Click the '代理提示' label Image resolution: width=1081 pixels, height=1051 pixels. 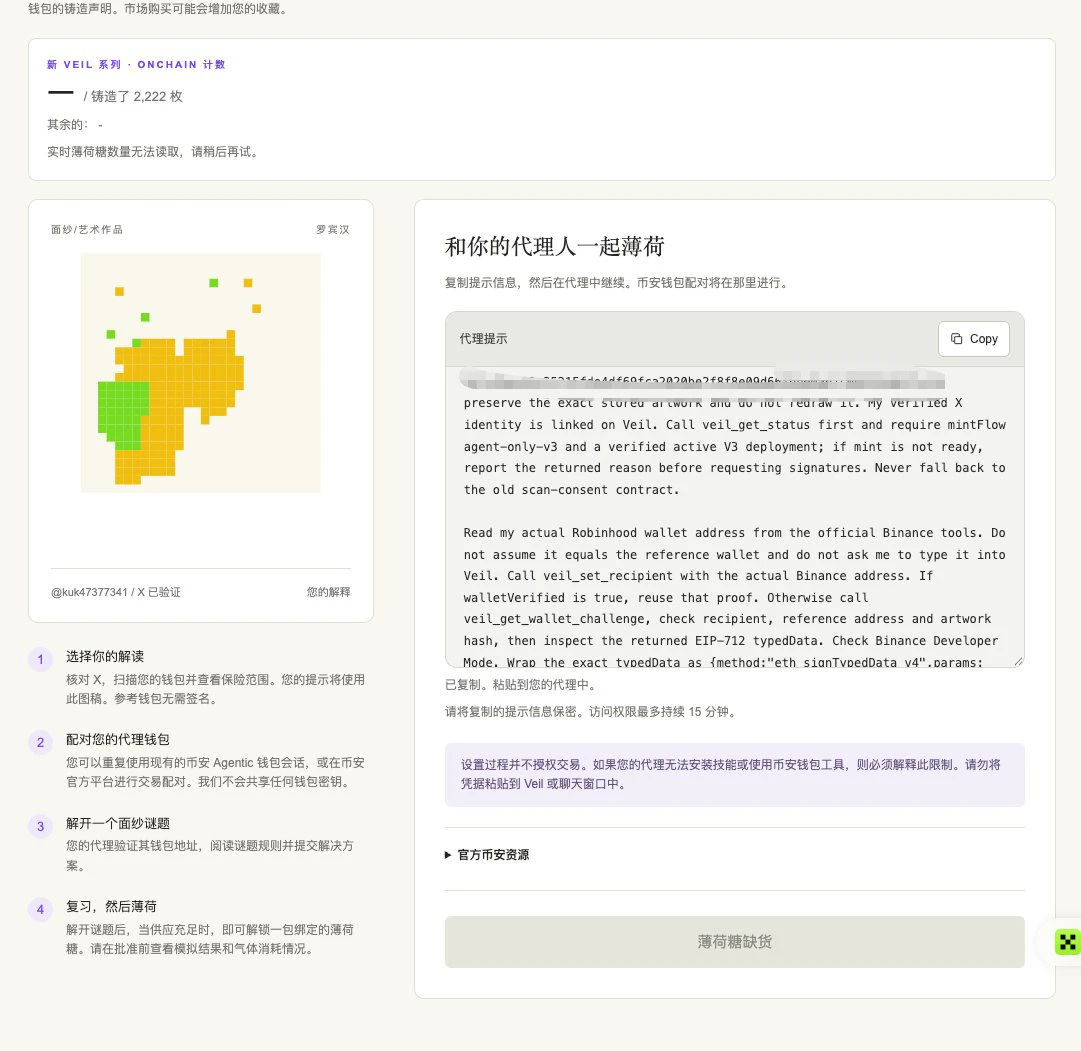click(483, 339)
